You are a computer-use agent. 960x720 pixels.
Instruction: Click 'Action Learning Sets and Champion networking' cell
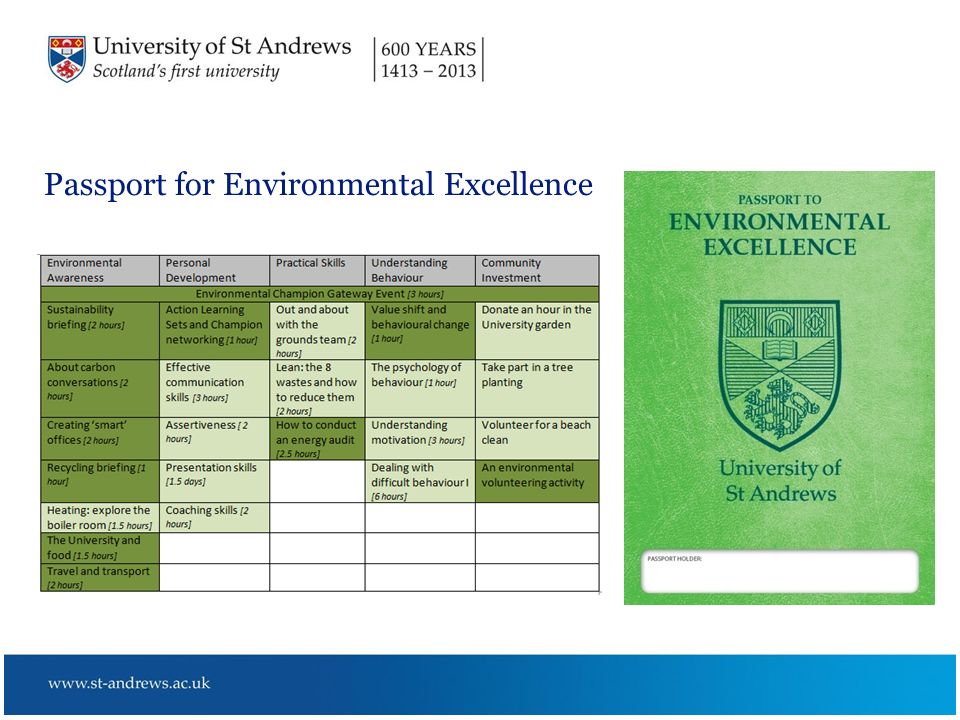(x=214, y=331)
